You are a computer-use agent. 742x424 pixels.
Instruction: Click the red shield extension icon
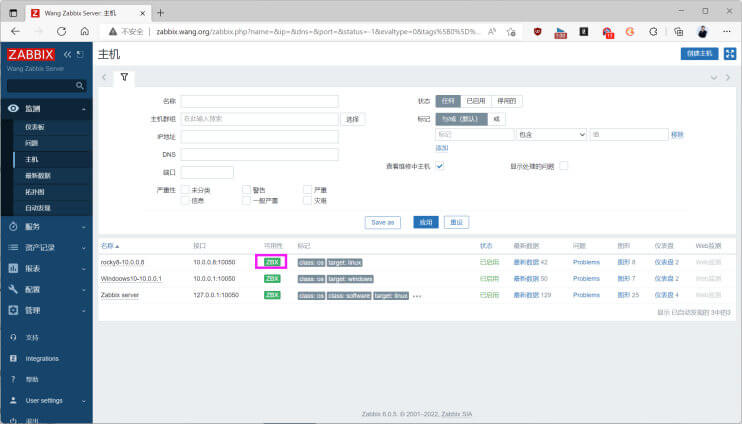[x=538, y=32]
